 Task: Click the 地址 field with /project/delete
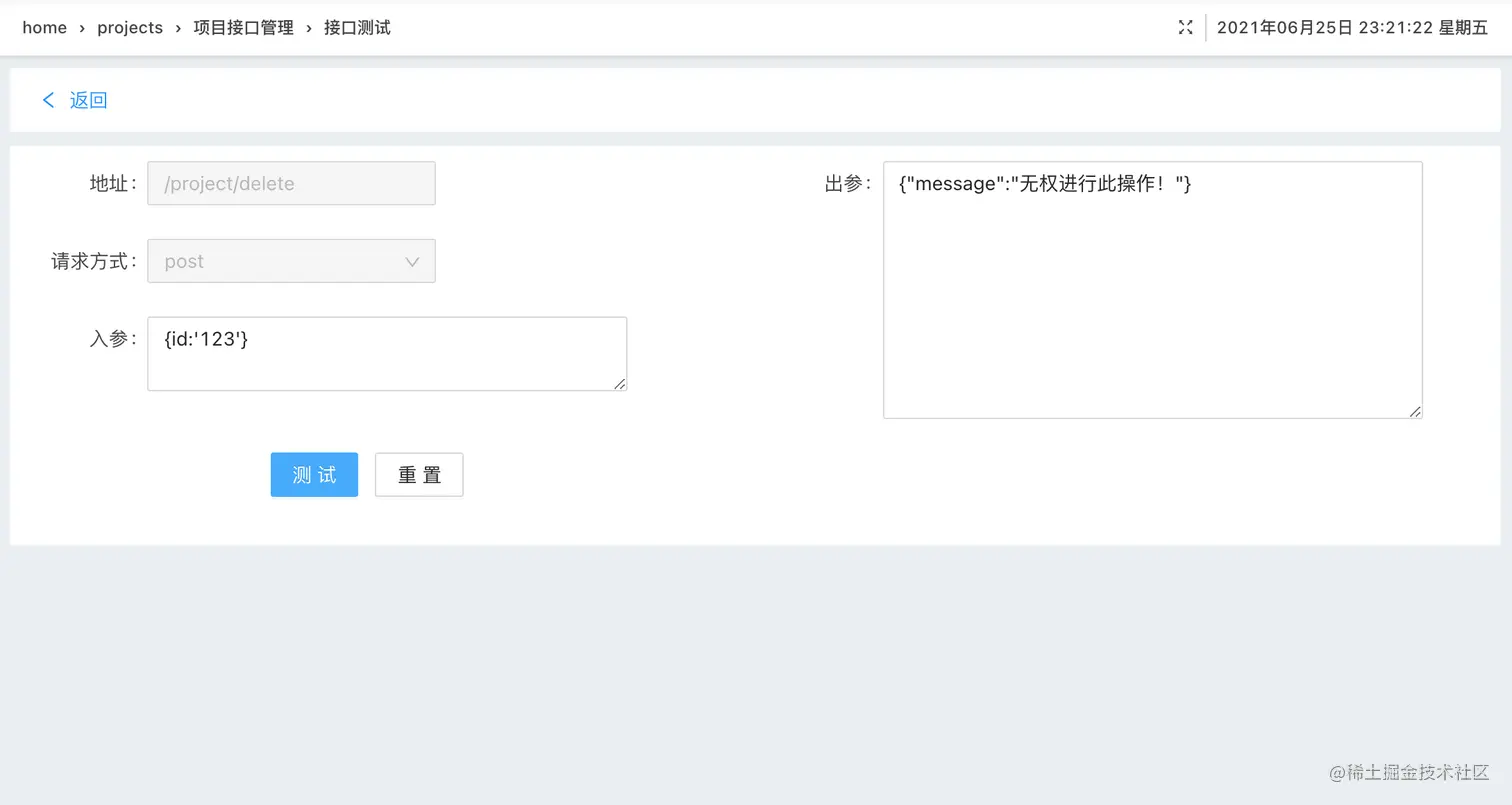pos(291,183)
